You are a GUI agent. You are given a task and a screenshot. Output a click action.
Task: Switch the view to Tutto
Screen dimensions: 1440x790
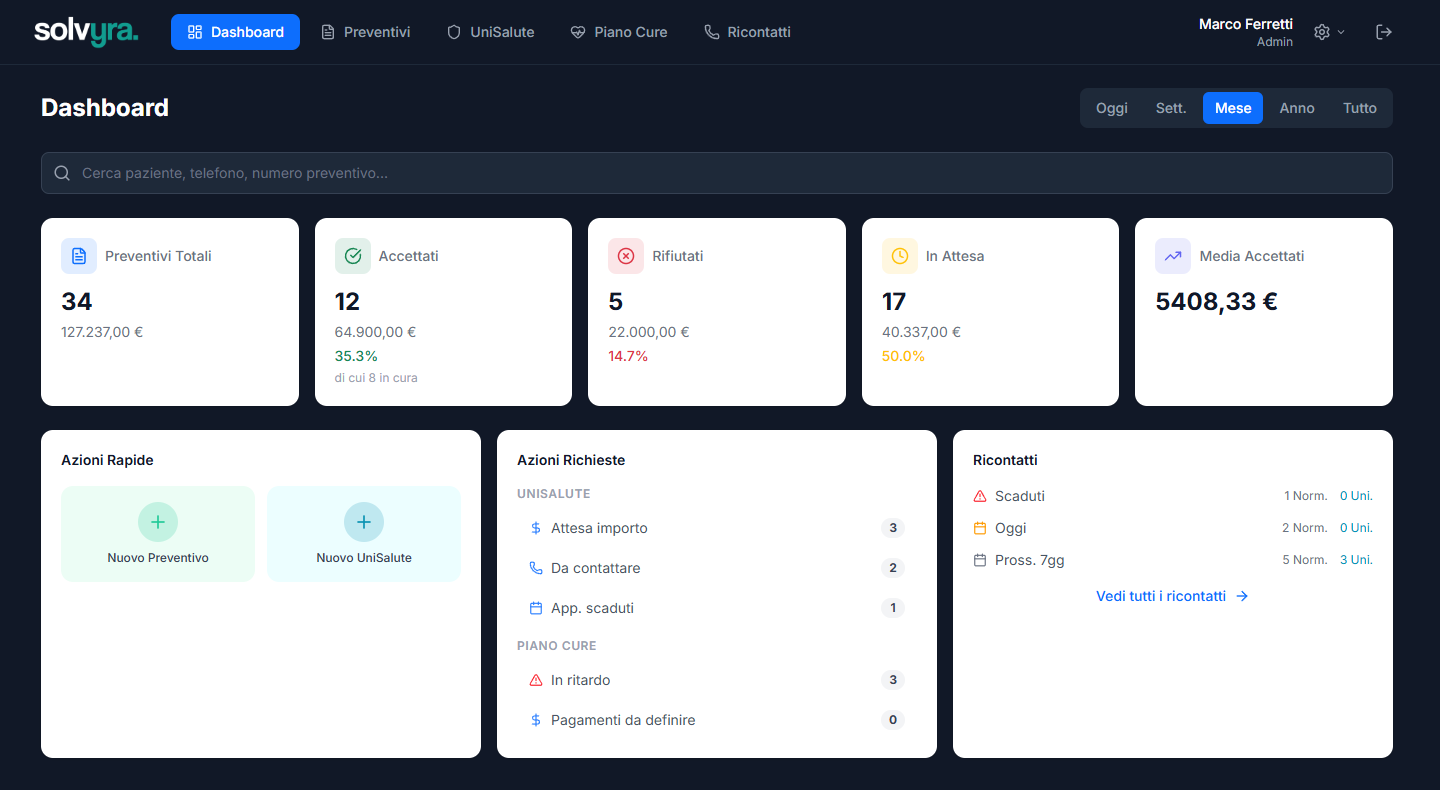(x=1360, y=107)
